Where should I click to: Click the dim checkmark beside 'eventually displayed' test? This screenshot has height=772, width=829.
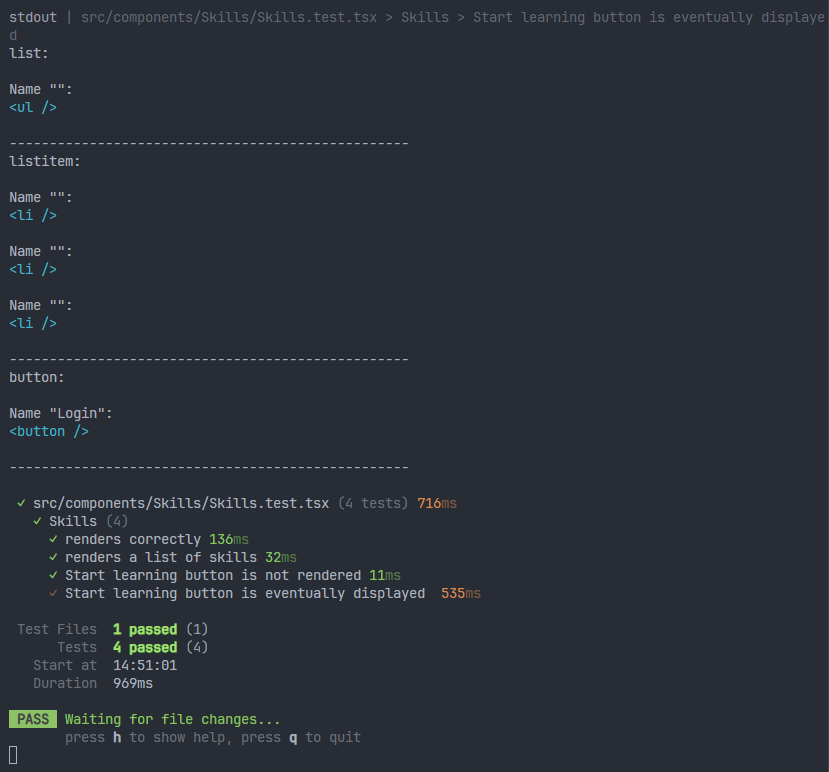(54, 593)
